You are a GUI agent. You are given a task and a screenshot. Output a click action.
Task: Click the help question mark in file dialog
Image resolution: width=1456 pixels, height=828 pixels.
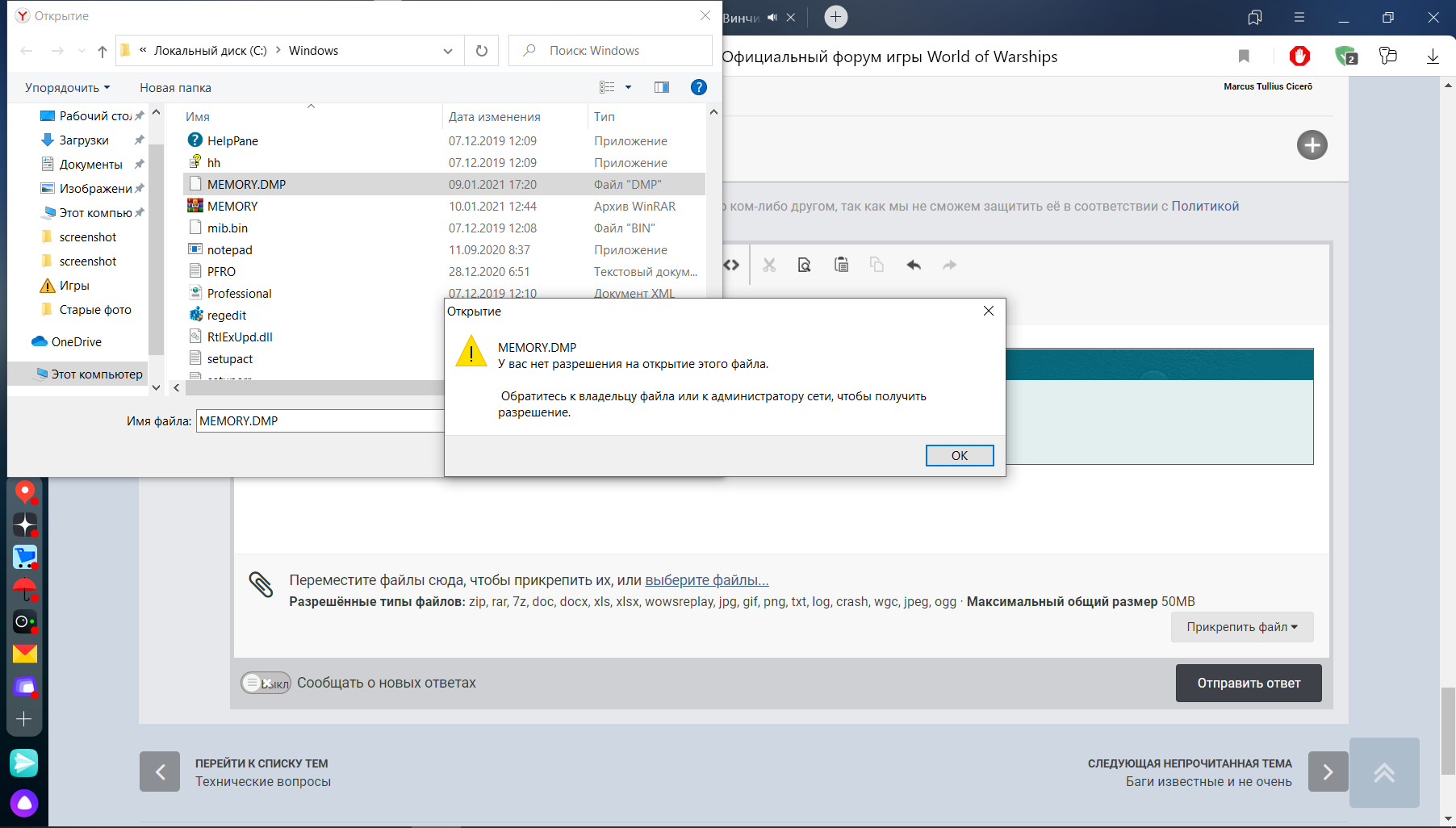click(x=699, y=87)
